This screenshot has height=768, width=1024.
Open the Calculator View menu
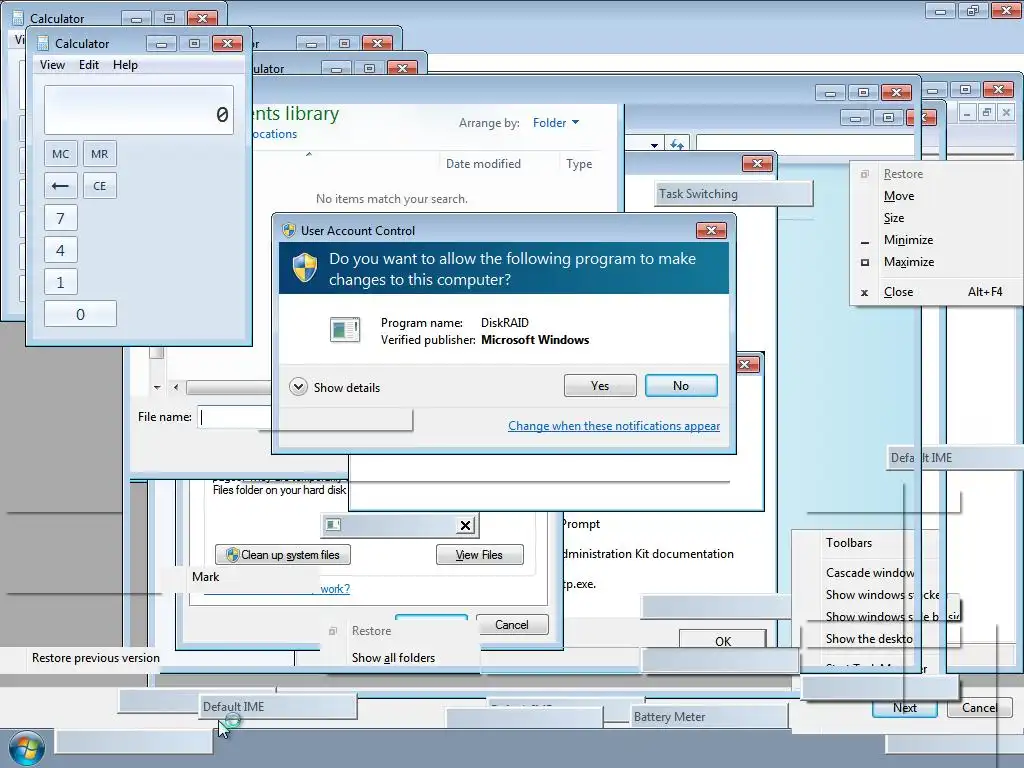[x=52, y=65]
